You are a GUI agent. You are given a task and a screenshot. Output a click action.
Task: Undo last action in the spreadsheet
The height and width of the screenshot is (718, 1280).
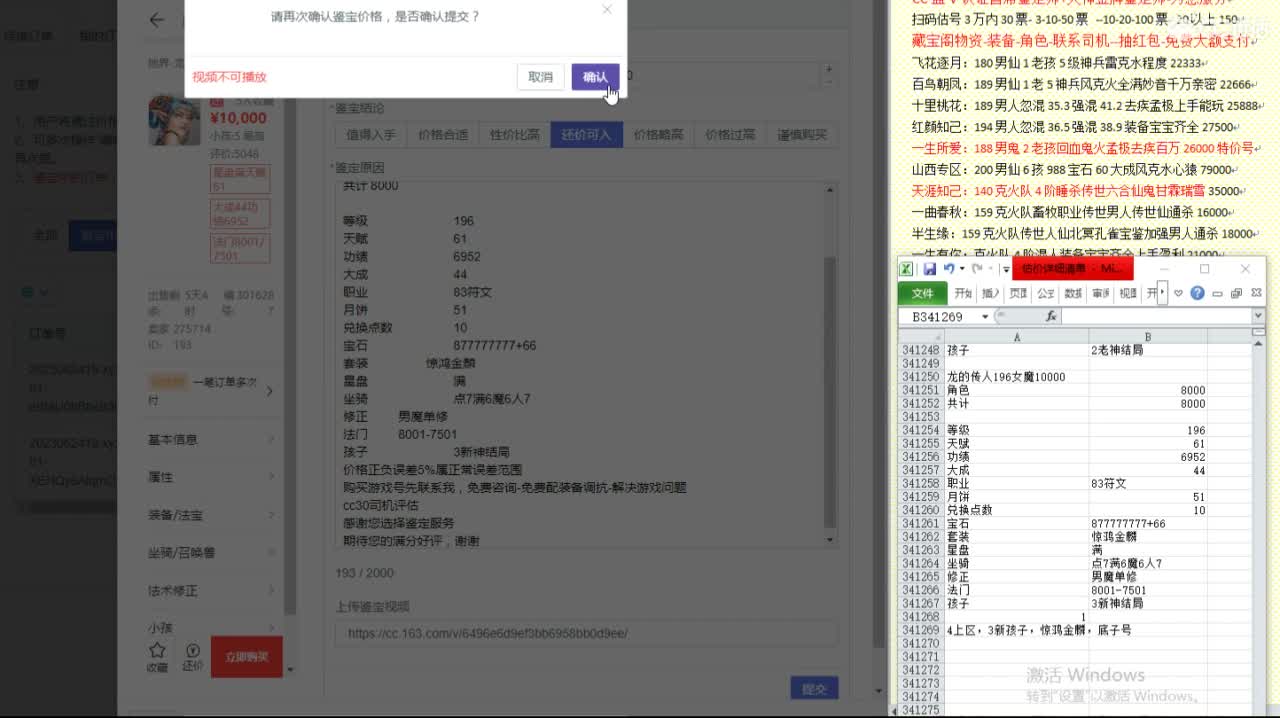tap(949, 269)
